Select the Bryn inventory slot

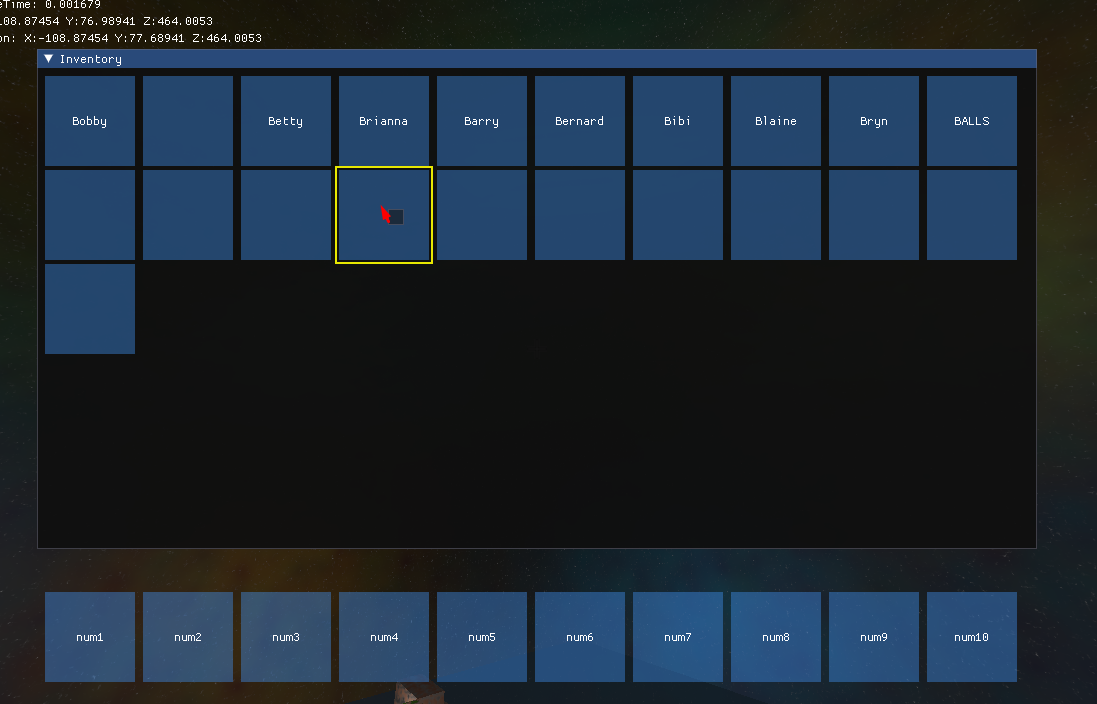click(873, 120)
